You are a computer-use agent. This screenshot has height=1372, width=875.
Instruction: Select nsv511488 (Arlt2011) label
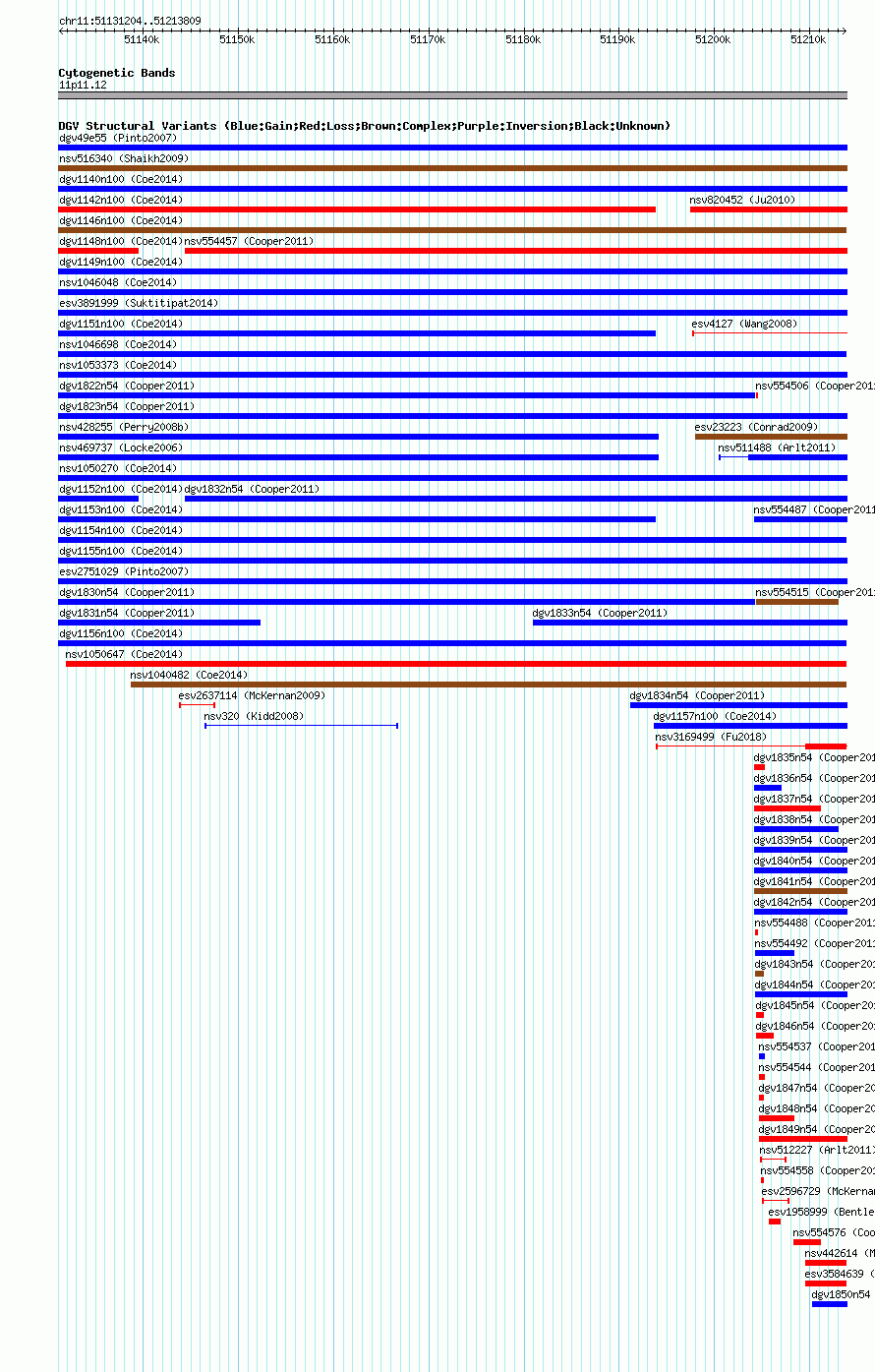pos(778,447)
